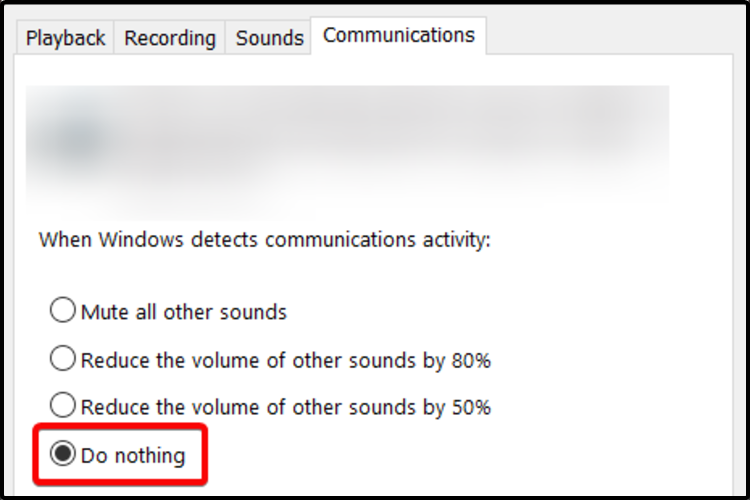Click the 'Reduce the volume of other sounds by 50%' label

click(x=286, y=408)
